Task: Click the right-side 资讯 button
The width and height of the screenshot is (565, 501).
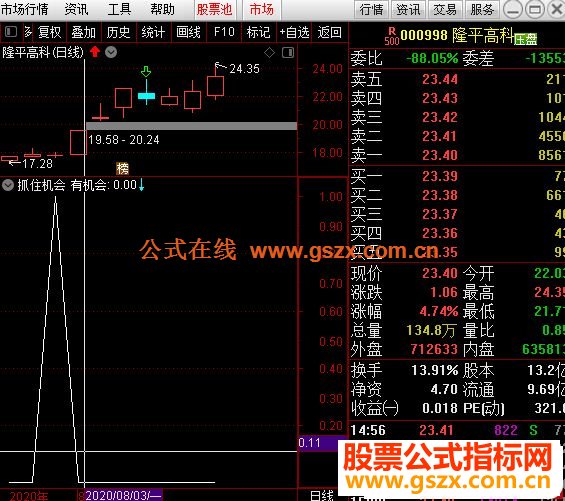Action: [x=408, y=9]
